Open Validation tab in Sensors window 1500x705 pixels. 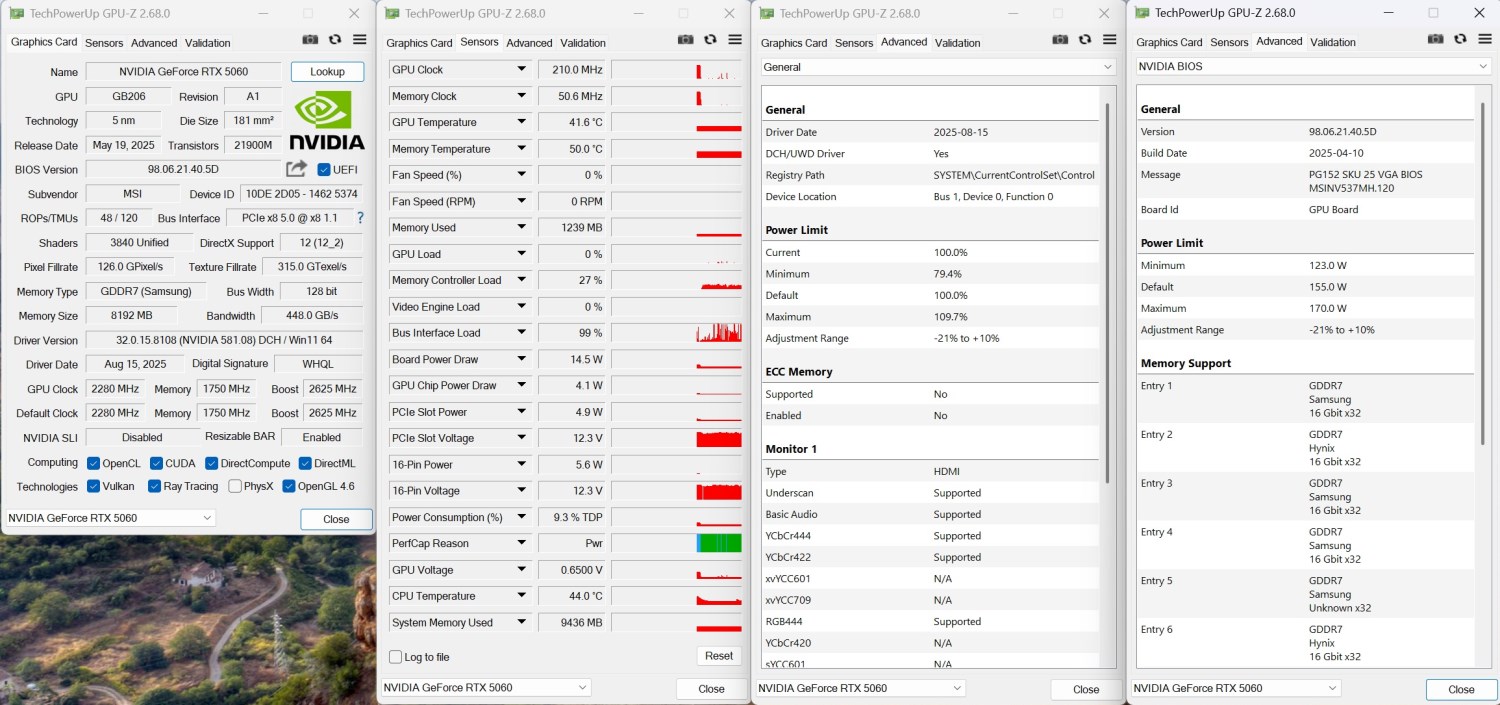583,43
